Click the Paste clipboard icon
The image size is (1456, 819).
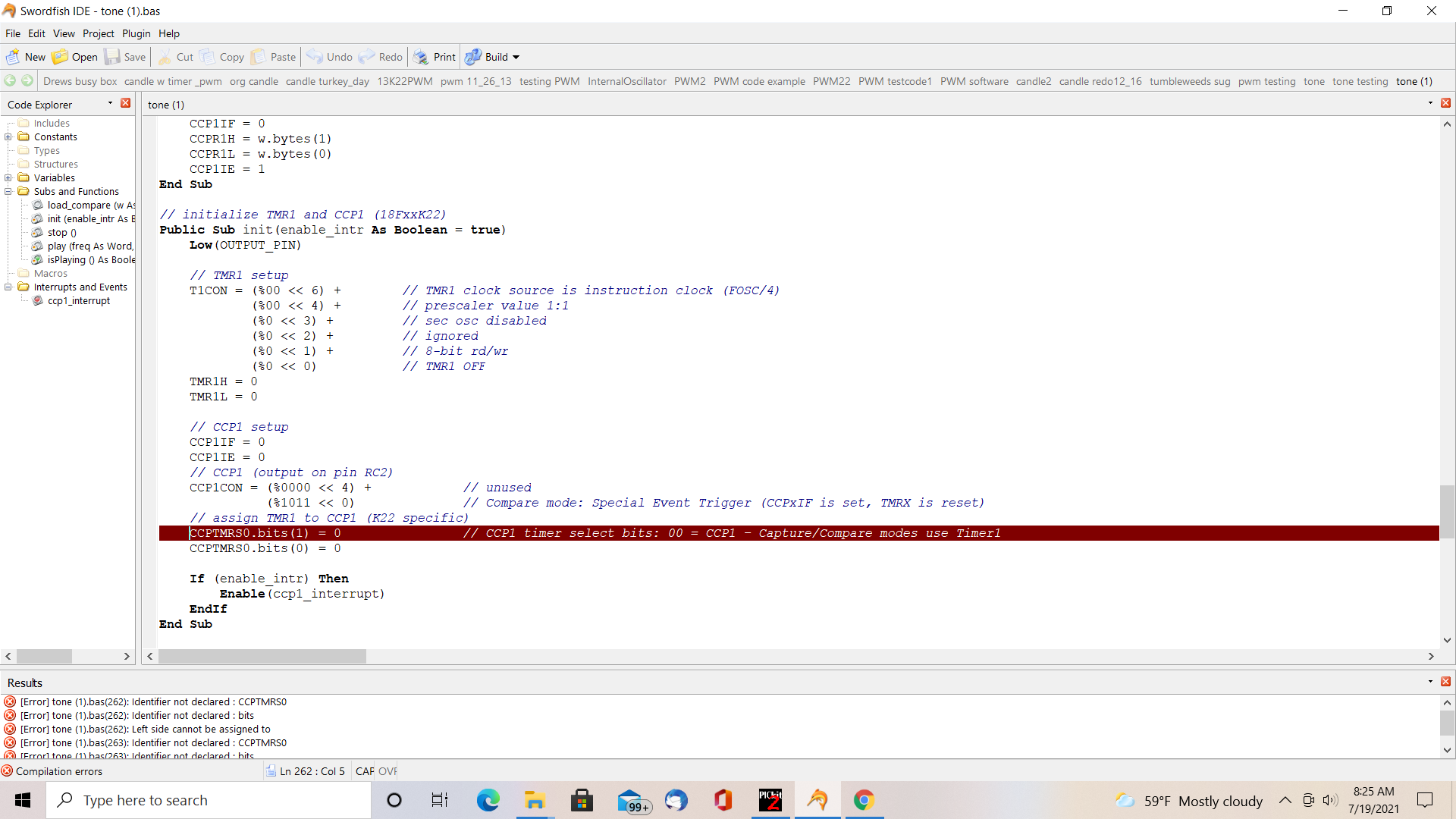pyautogui.click(x=259, y=57)
